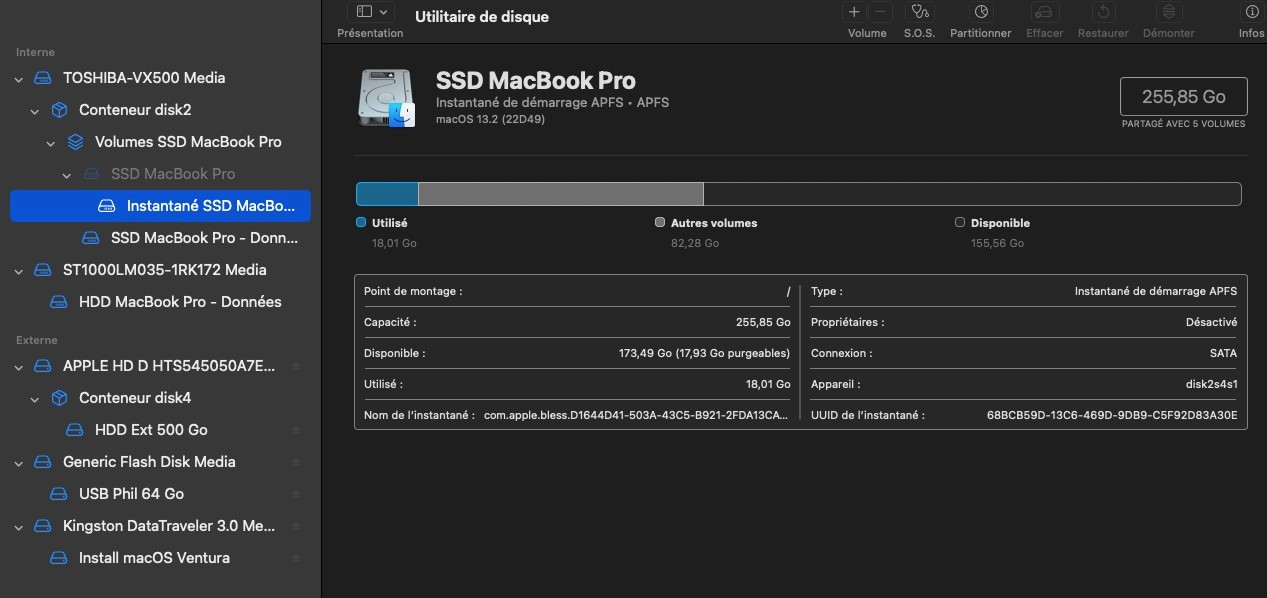1267x598 pixels.
Task: Select HDD Ext 500 Go volume
Action: click(160, 430)
